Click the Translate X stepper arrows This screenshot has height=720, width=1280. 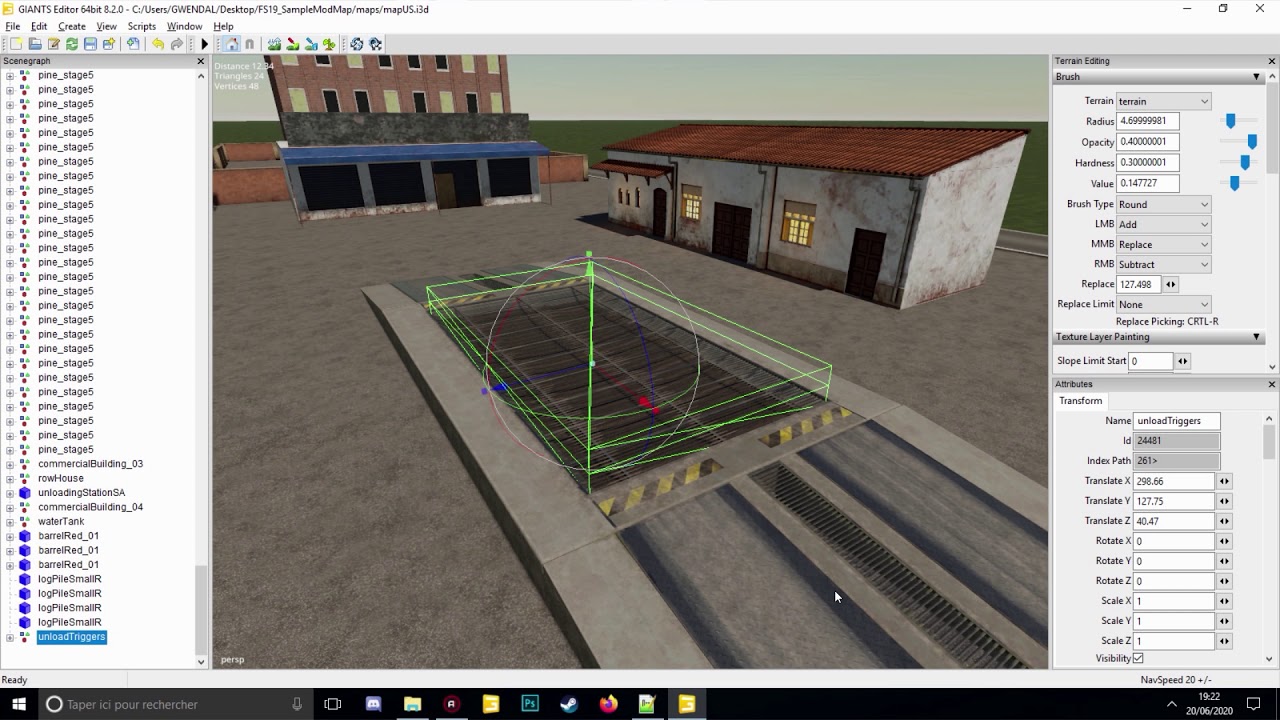click(1223, 481)
